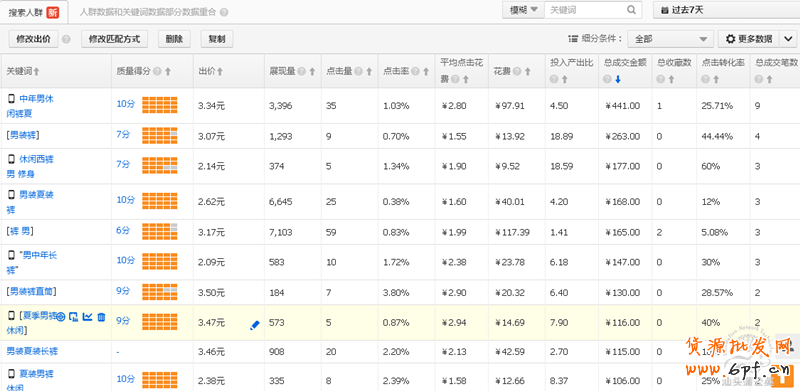Click the 7分 score for 男装裤
Image resolution: width=800 pixels, height=391 pixels.
[x=123, y=135]
